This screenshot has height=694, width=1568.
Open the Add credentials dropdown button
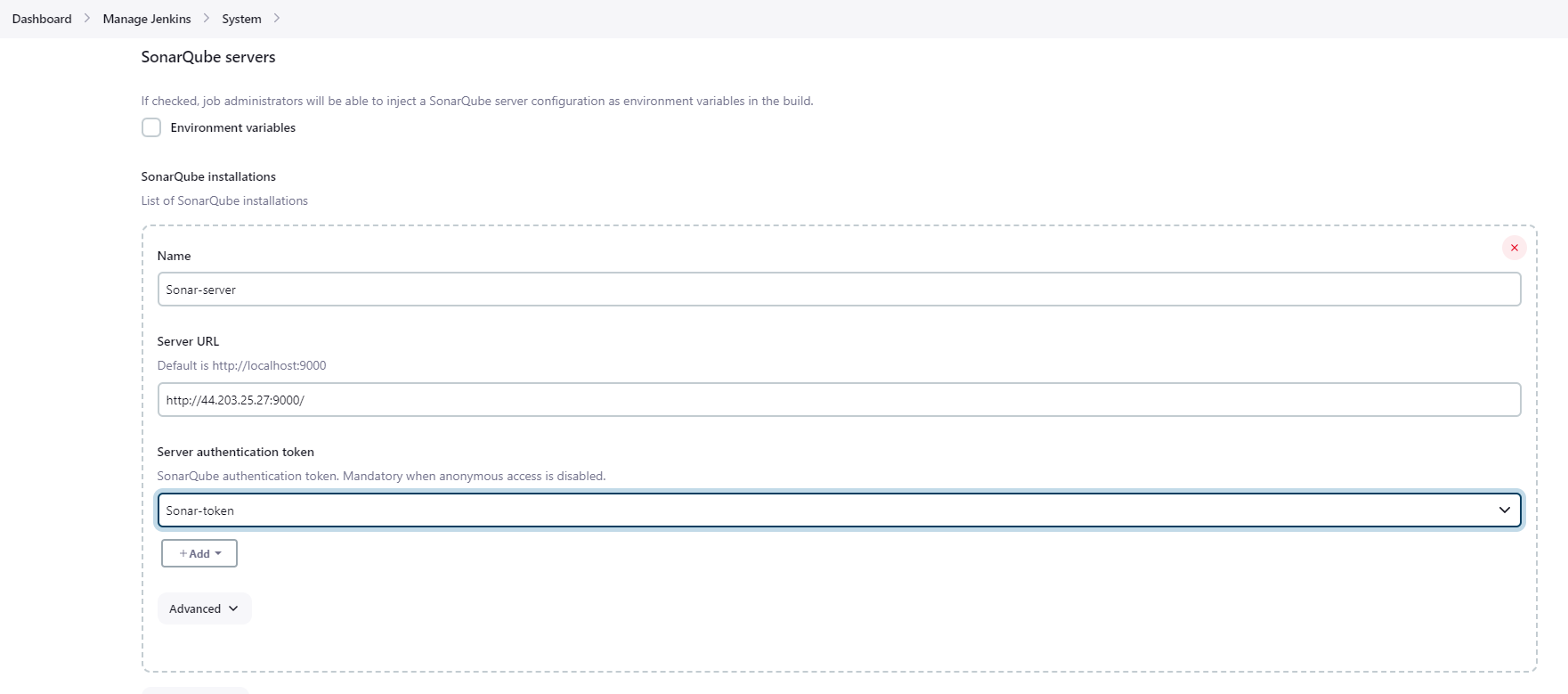pos(199,553)
